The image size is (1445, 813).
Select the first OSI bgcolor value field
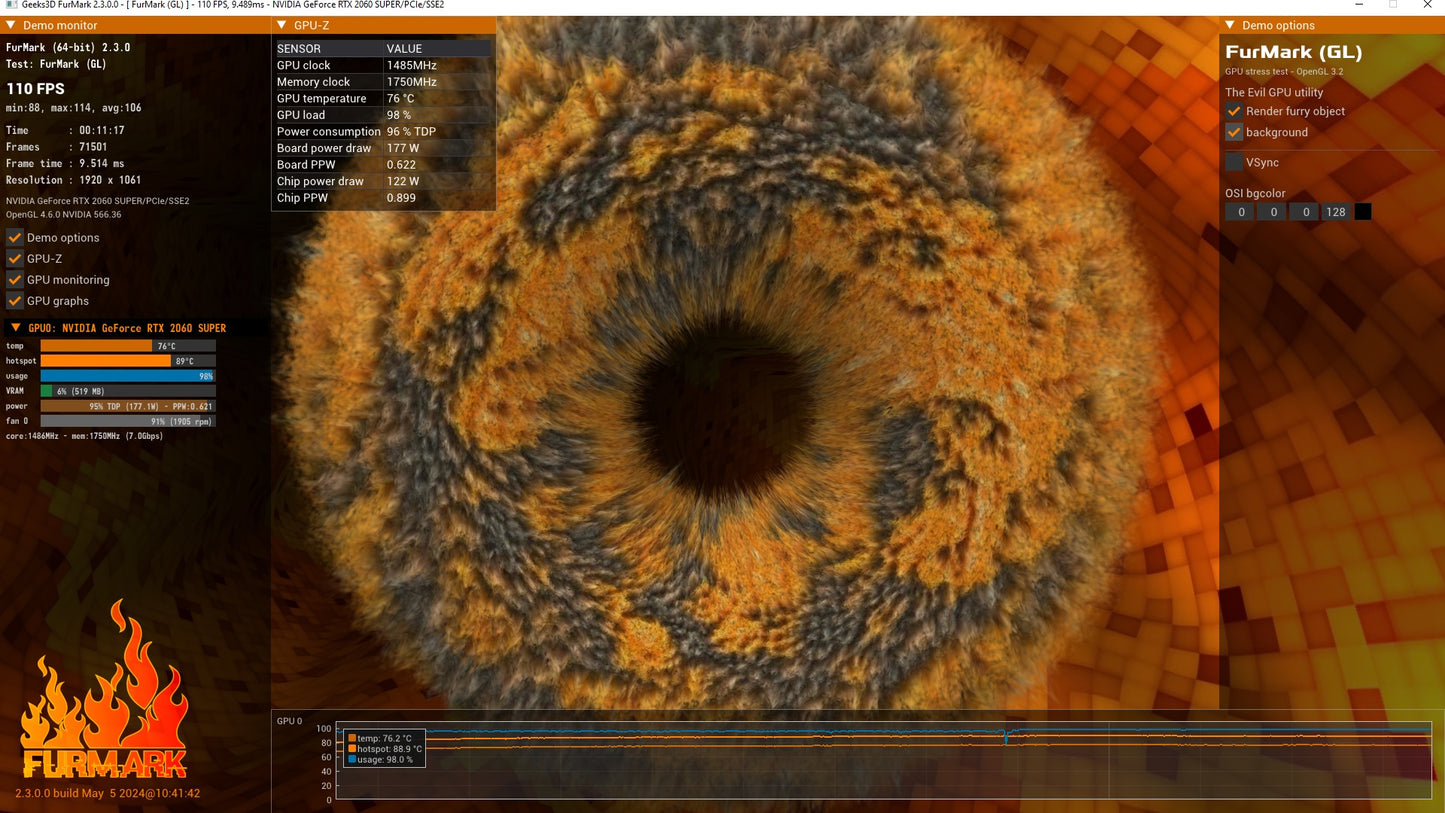(x=1240, y=212)
